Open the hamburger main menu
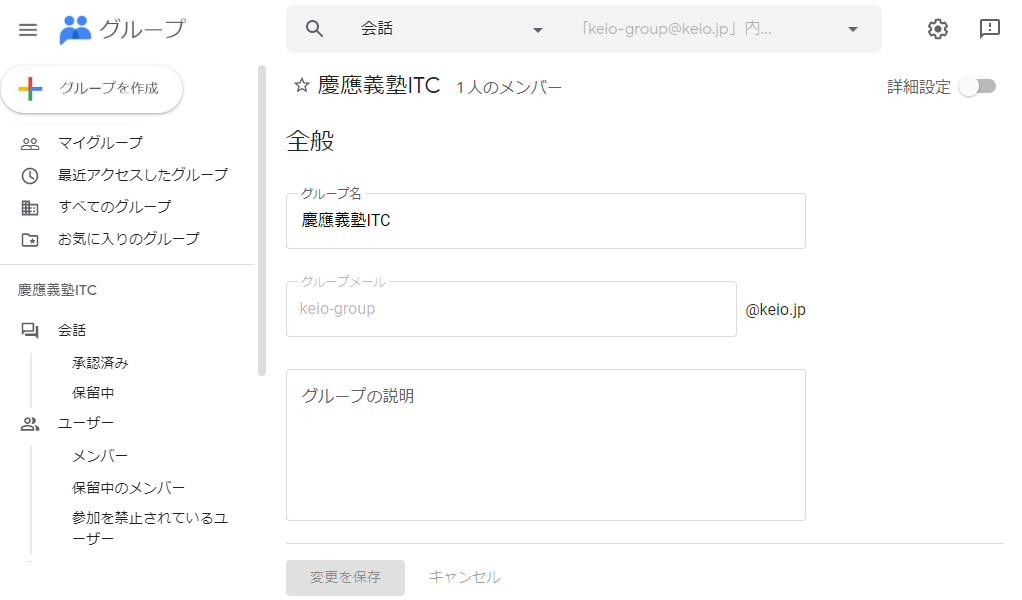1022x600 pixels. (28, 29)
